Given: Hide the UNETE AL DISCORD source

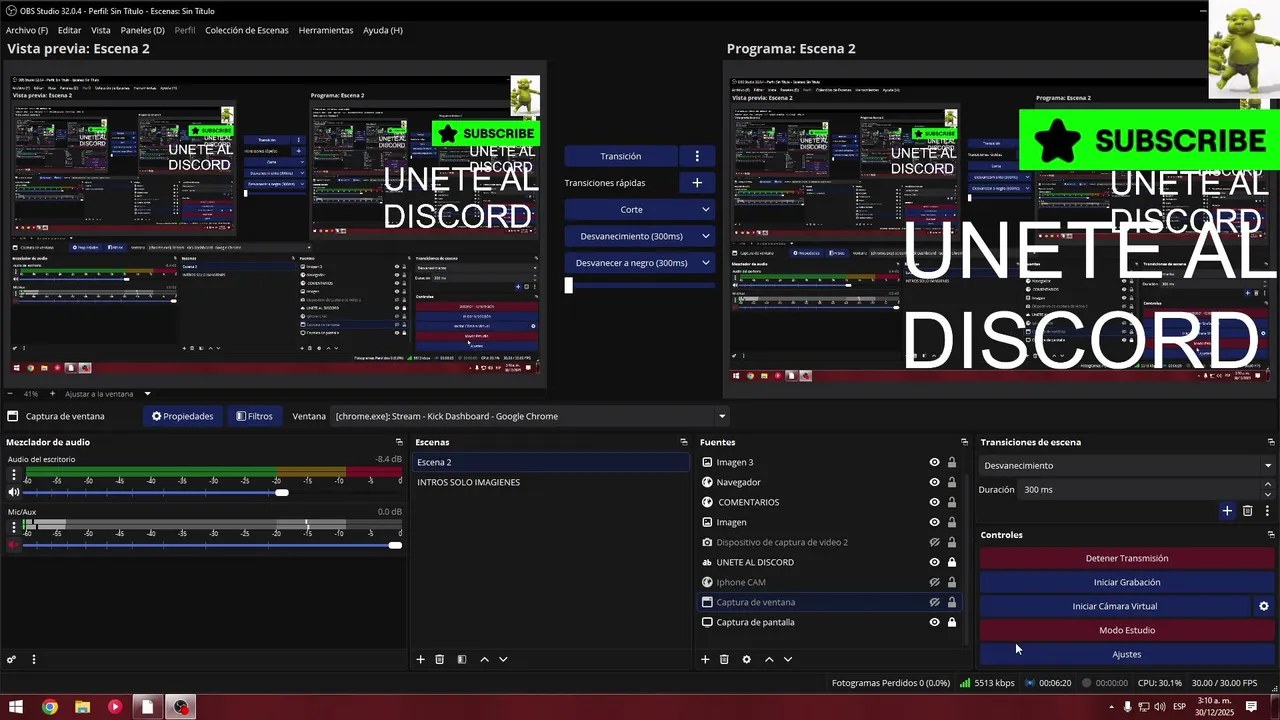Looking at the screenshot, I should click(934, 562).
